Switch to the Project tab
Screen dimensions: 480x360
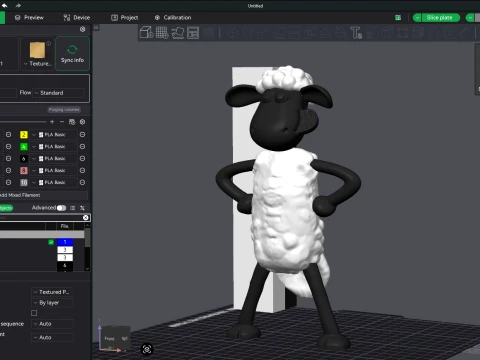click(x=125, y=17)
